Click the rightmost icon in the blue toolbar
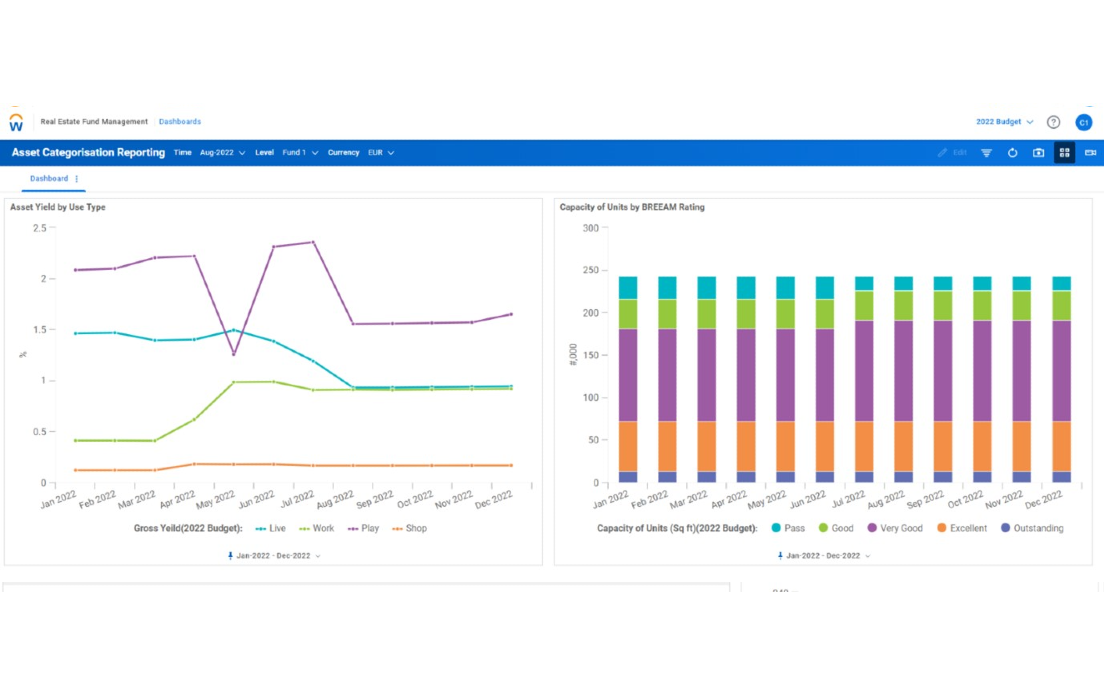The width and height of the screenshot is (1104, 690). tap(1091, 153)
